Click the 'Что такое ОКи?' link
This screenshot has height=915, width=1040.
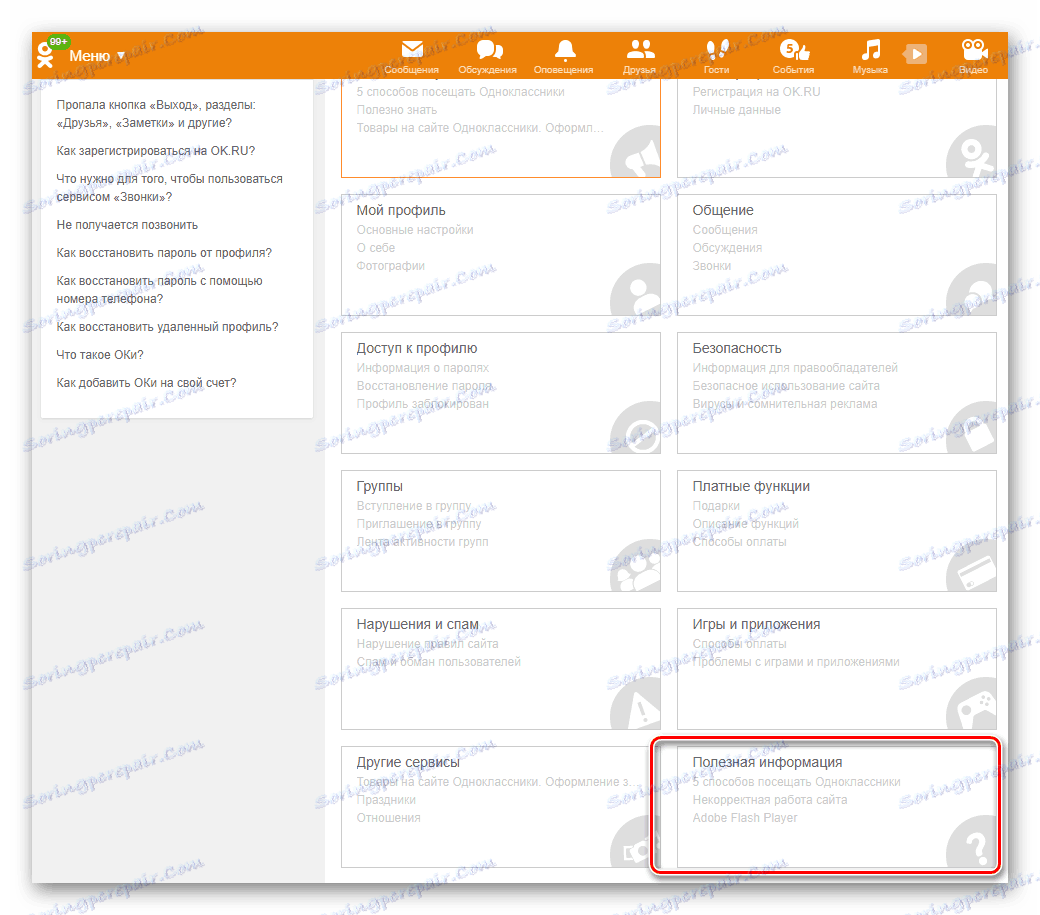(x=101, y=353)
